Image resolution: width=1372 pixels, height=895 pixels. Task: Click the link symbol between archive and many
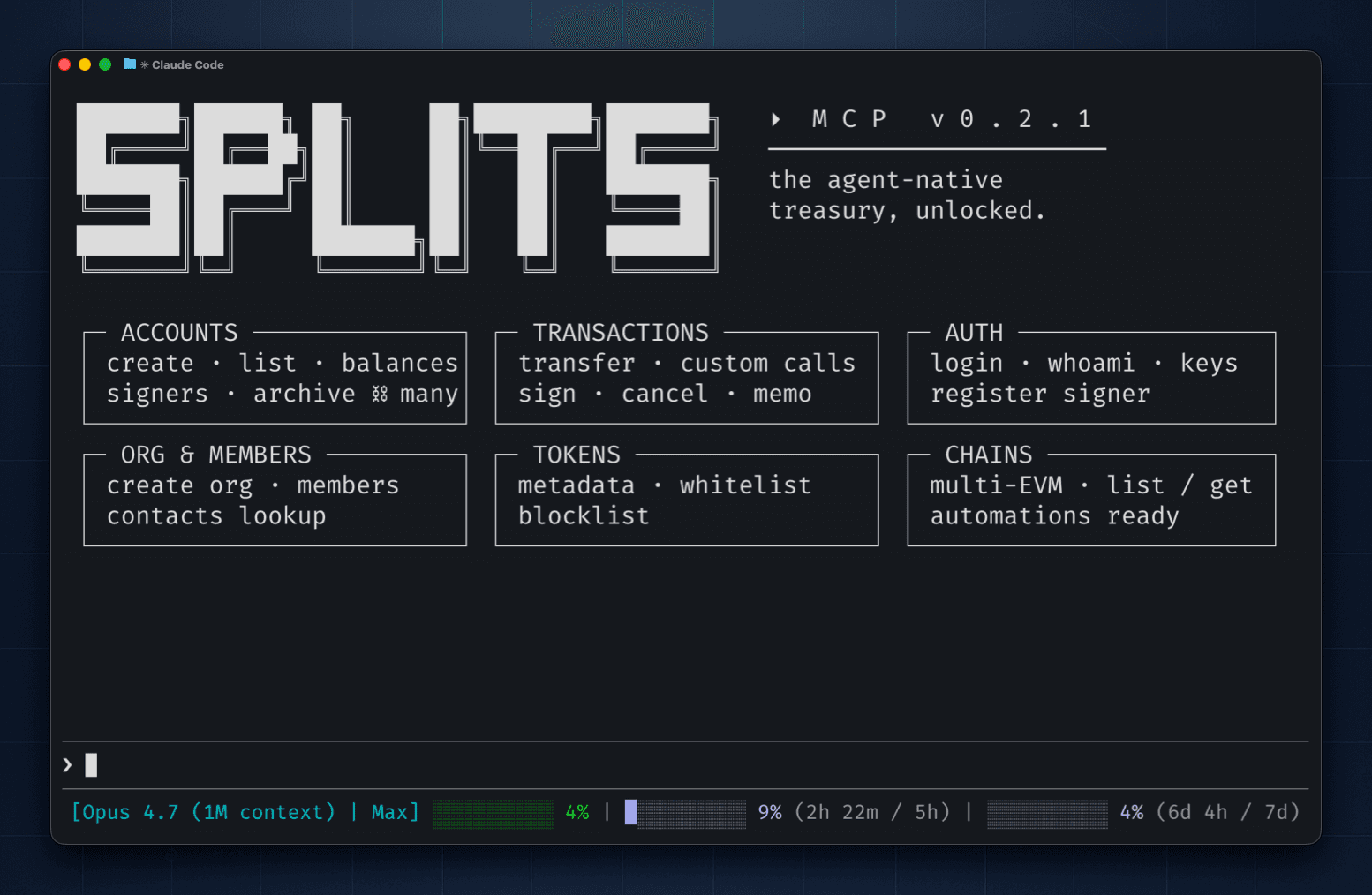380,394
